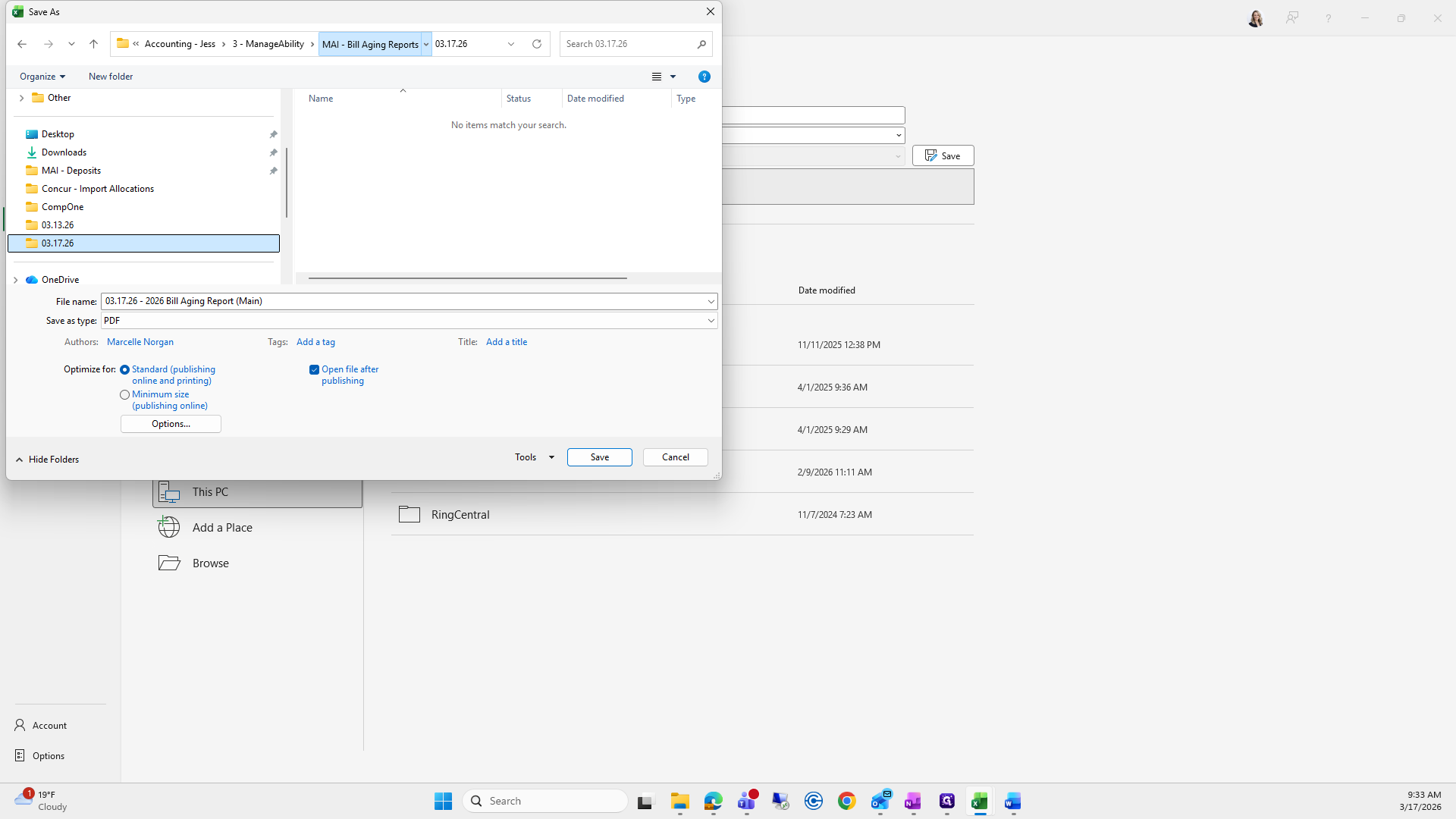This screenshot has width=1456, height=819.
Task: Click the Up one level arrow
Action: click(x=94, y=44)
